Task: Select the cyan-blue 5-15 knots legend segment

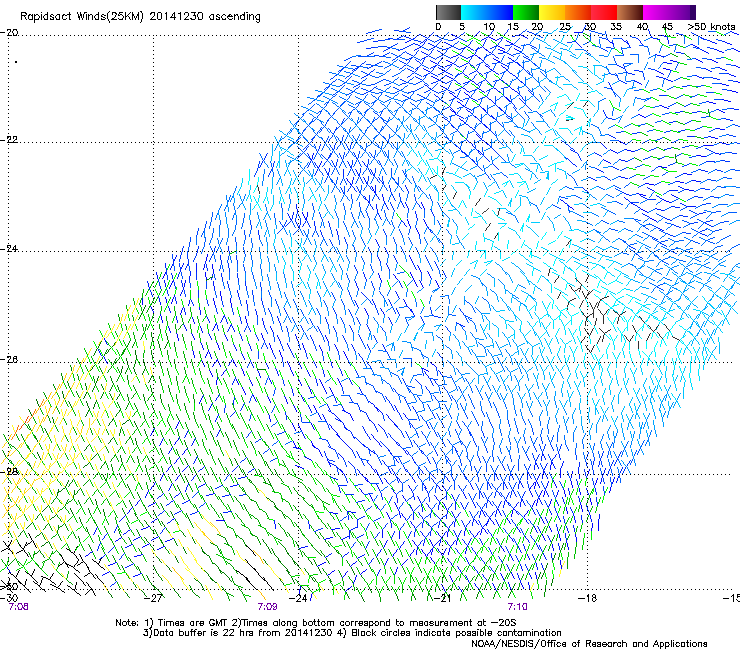Action: pyautogui.click(x=487, y=12)
